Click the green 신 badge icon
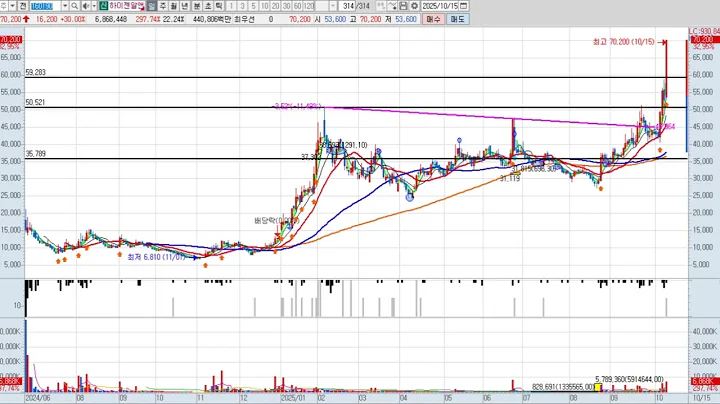 click(103, 6)
